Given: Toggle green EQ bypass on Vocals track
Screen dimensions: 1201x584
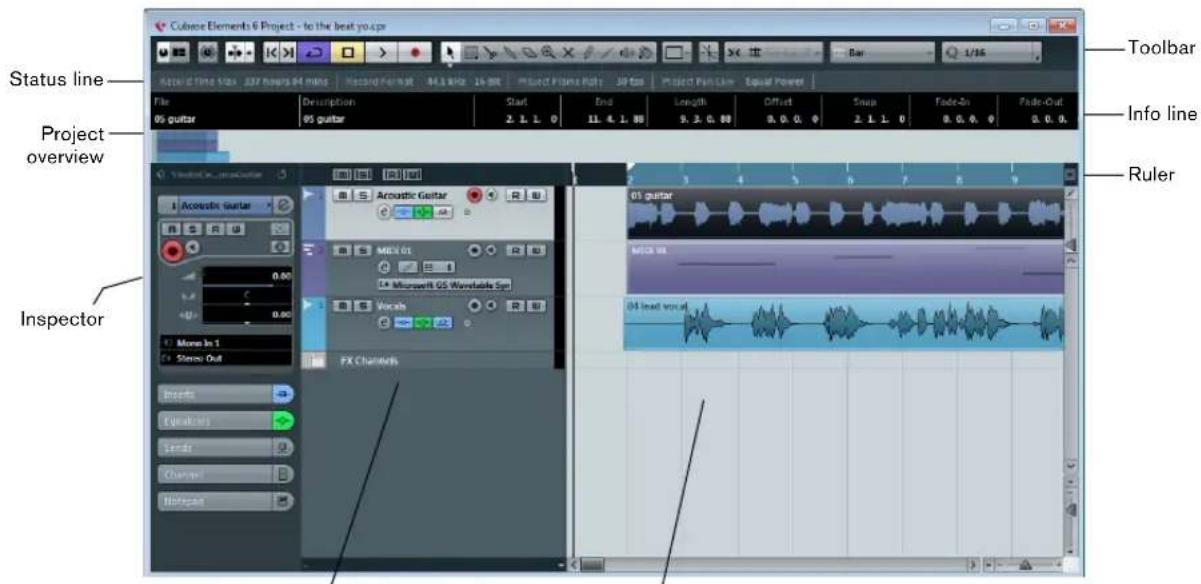Looking at the screenshot, I should click(421, 322).
